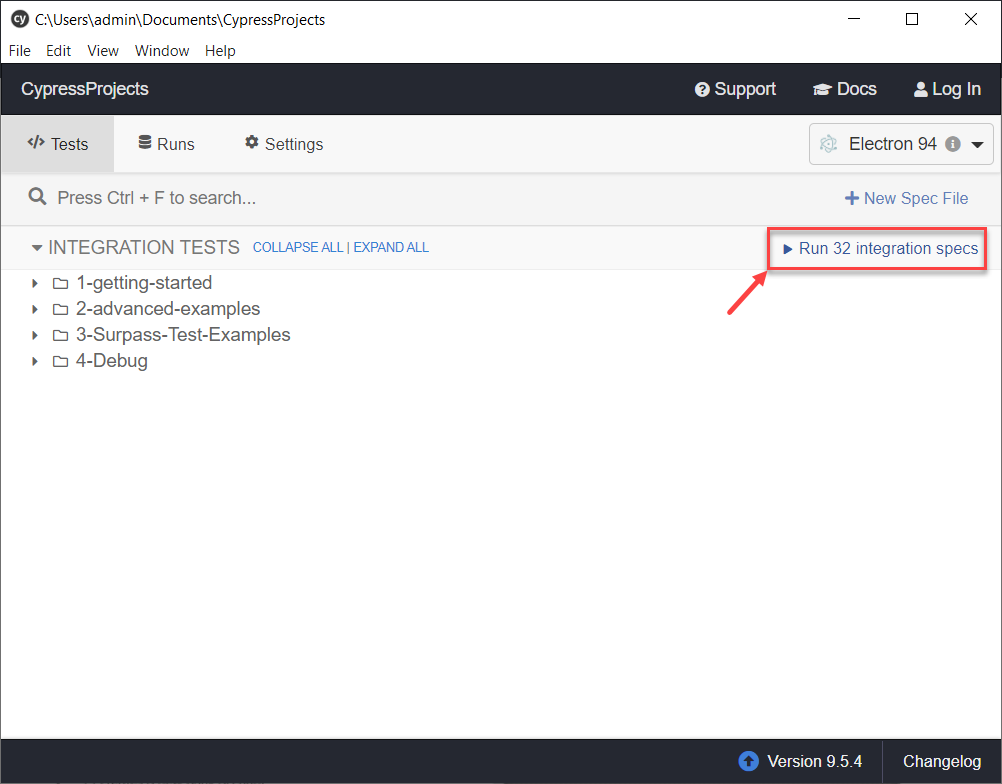The width and height of the screenshot is (1002, 784).
Task: Click the graduation cap Docs icon
Action: [x=822, y=89]
